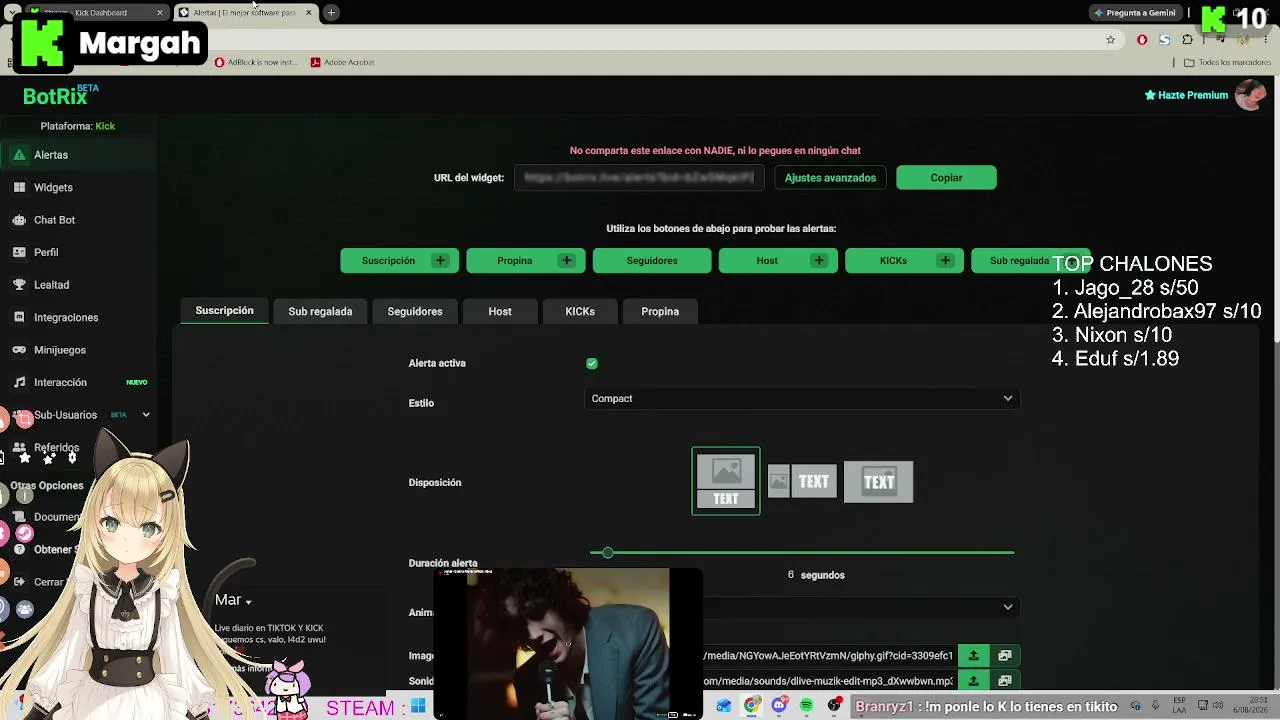Open the Otras Opciones sidebar section
1280x720 pixels.
pos(47,485)
